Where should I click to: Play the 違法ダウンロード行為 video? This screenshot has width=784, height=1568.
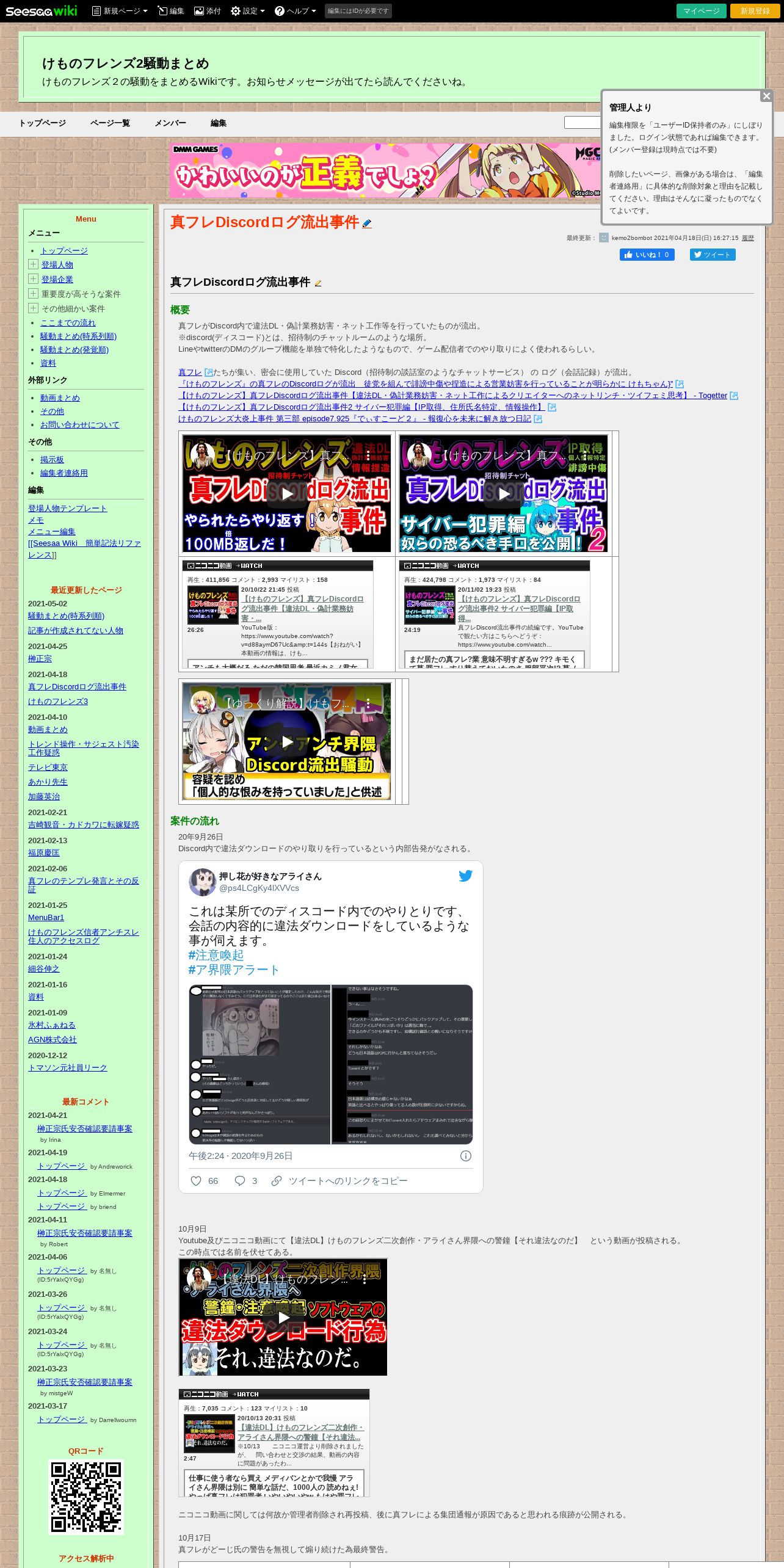[x=283, y=1317]
